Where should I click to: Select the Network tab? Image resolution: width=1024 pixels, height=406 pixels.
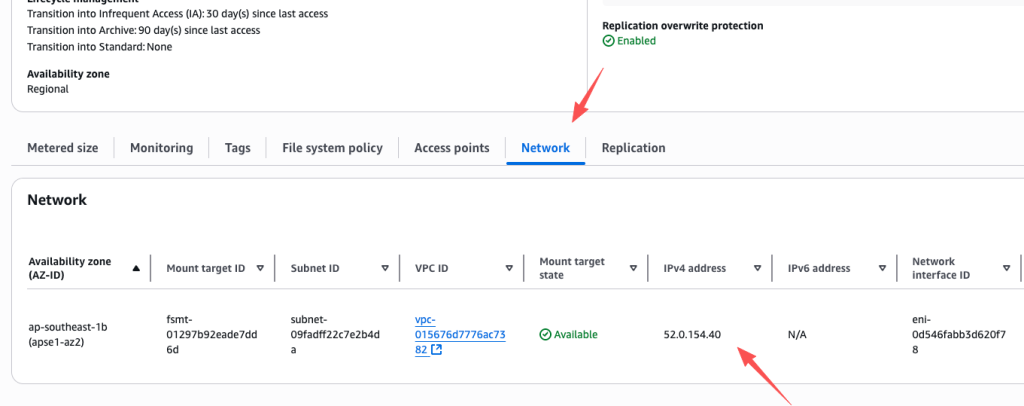(545, 148)
